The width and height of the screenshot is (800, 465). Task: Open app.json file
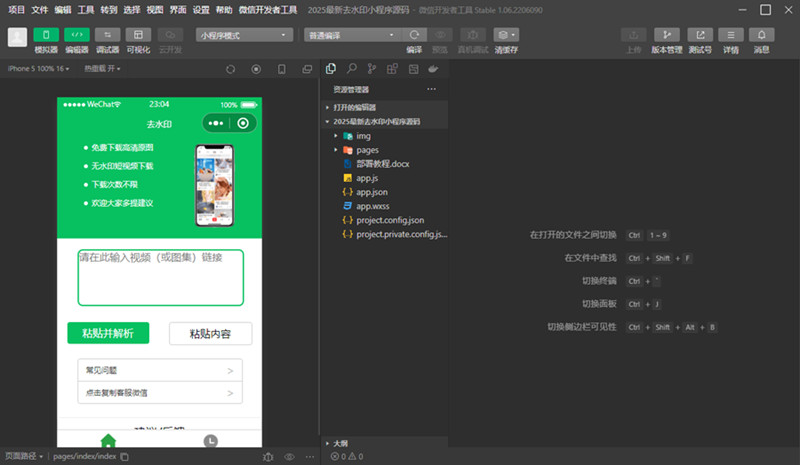click(x=385, y=192)
